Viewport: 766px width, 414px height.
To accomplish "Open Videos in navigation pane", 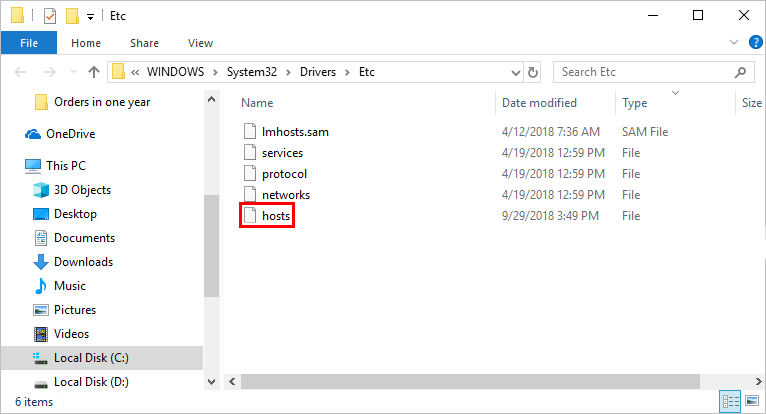I will pyautogui.click(x=71, y=333).
